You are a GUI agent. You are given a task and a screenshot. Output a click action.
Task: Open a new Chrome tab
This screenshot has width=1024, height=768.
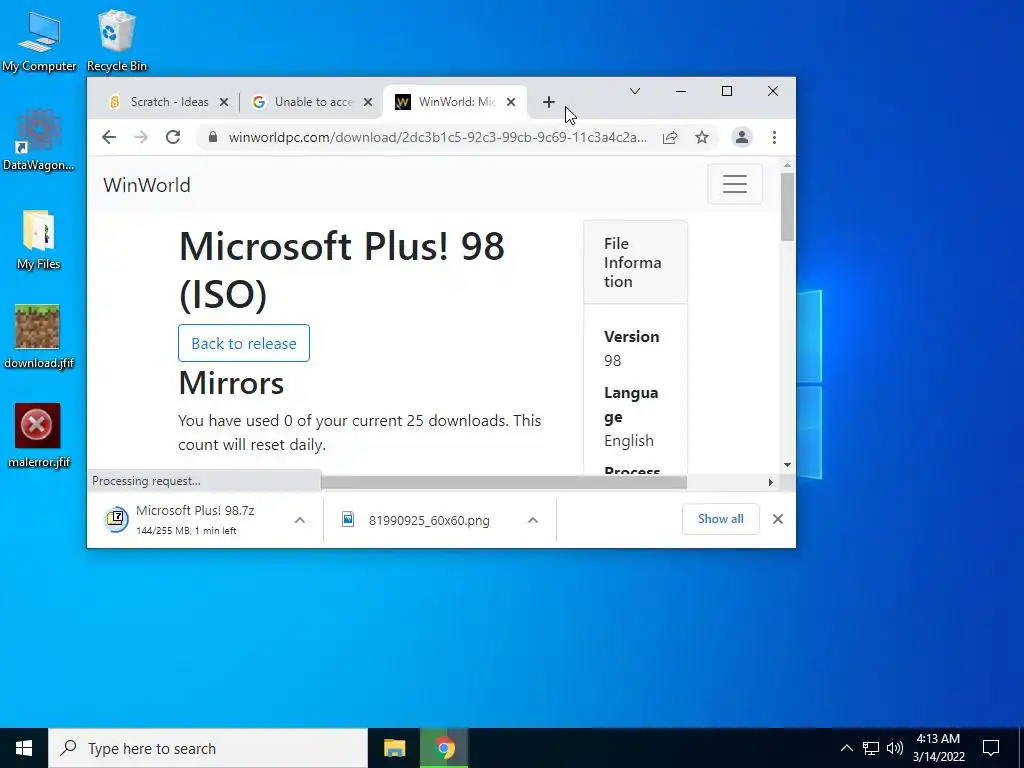[549, 102]
